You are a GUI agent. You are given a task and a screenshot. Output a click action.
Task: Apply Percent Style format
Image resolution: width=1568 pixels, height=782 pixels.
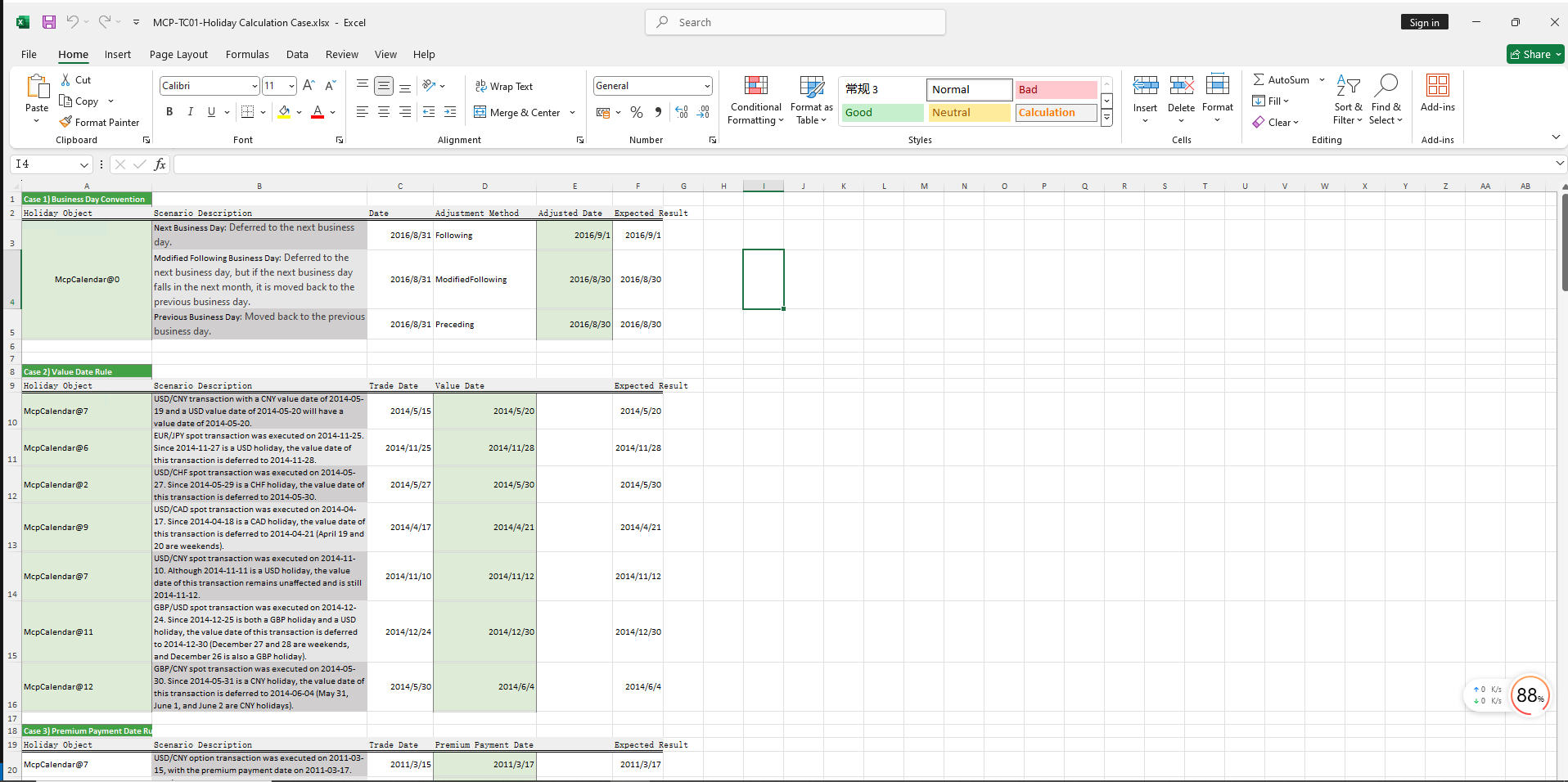pos(637,112)
